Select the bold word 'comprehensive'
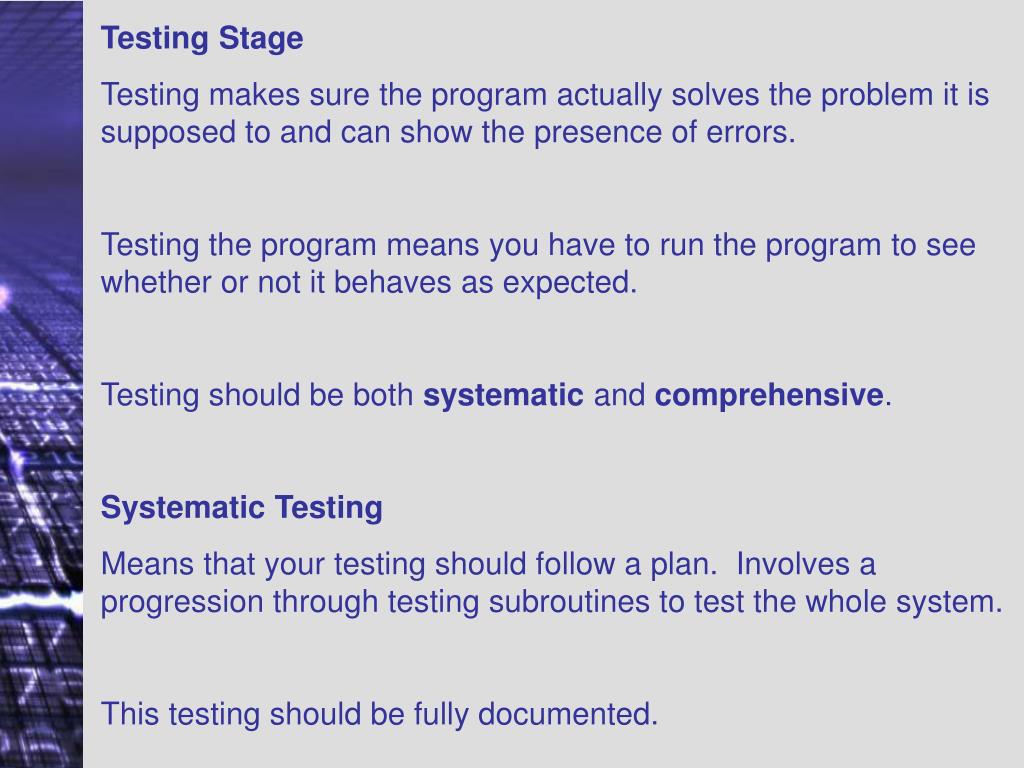 [x=769, y=395]
